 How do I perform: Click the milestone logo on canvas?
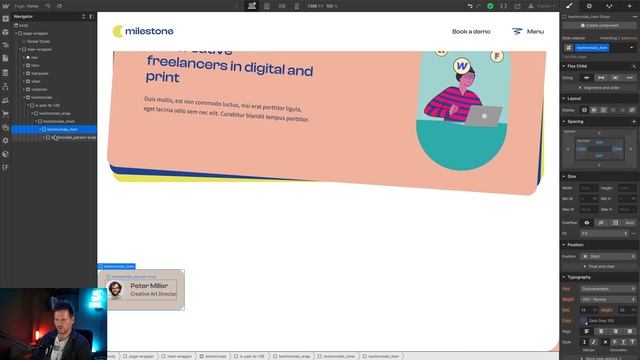click(x=143, y=31)
